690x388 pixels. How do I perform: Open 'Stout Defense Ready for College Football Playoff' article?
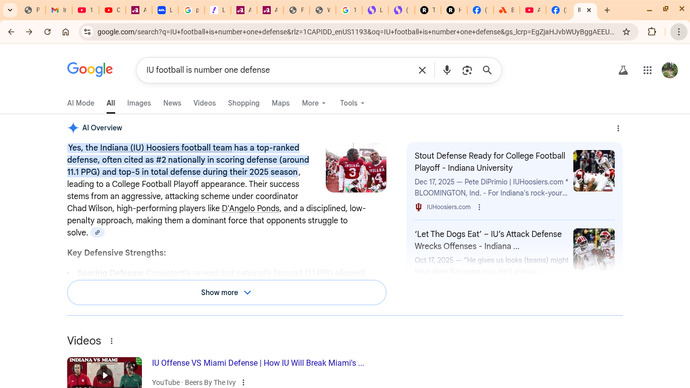click(x=490, y=162)
